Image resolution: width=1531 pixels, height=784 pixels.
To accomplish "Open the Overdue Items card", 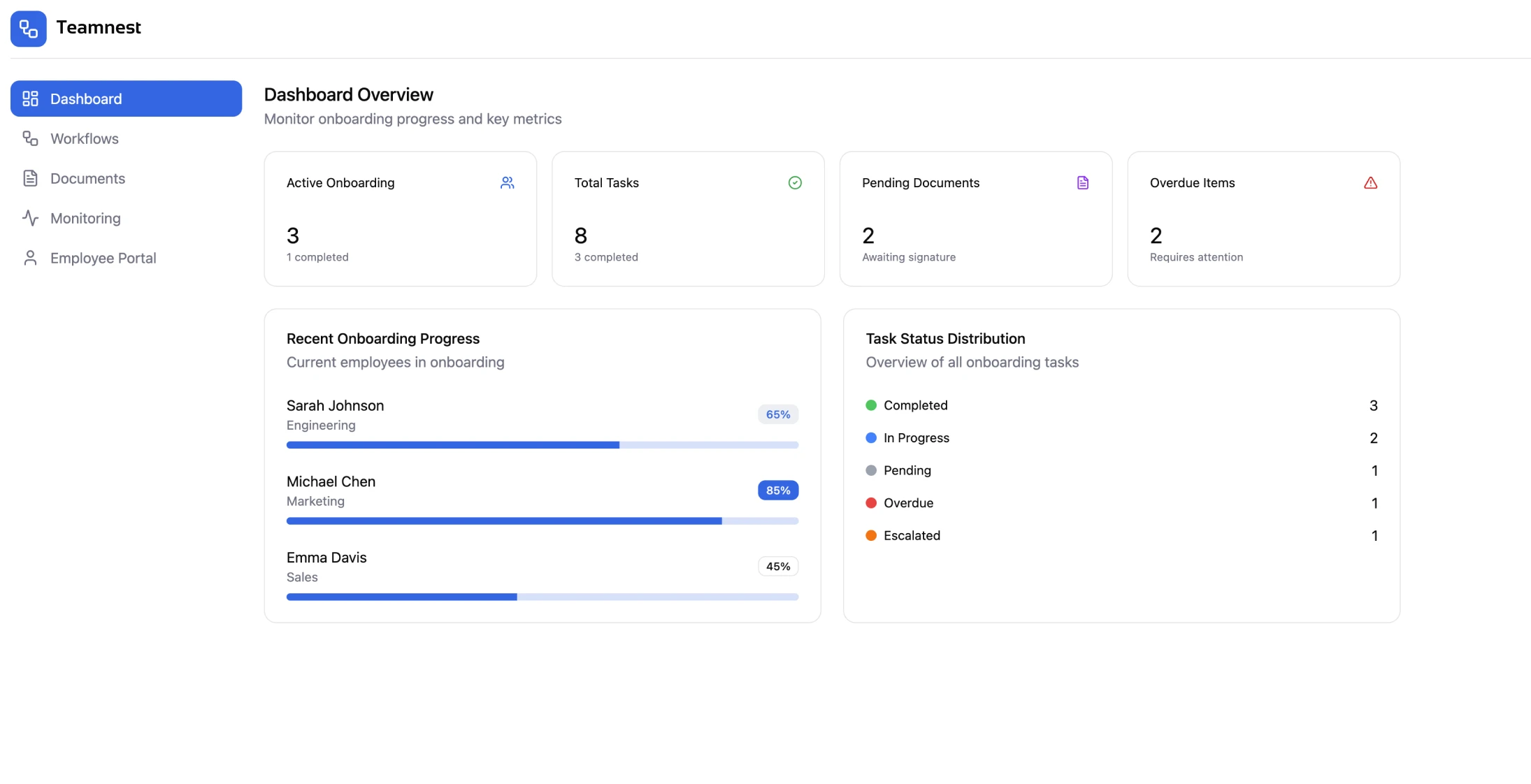I will 1263,219.
